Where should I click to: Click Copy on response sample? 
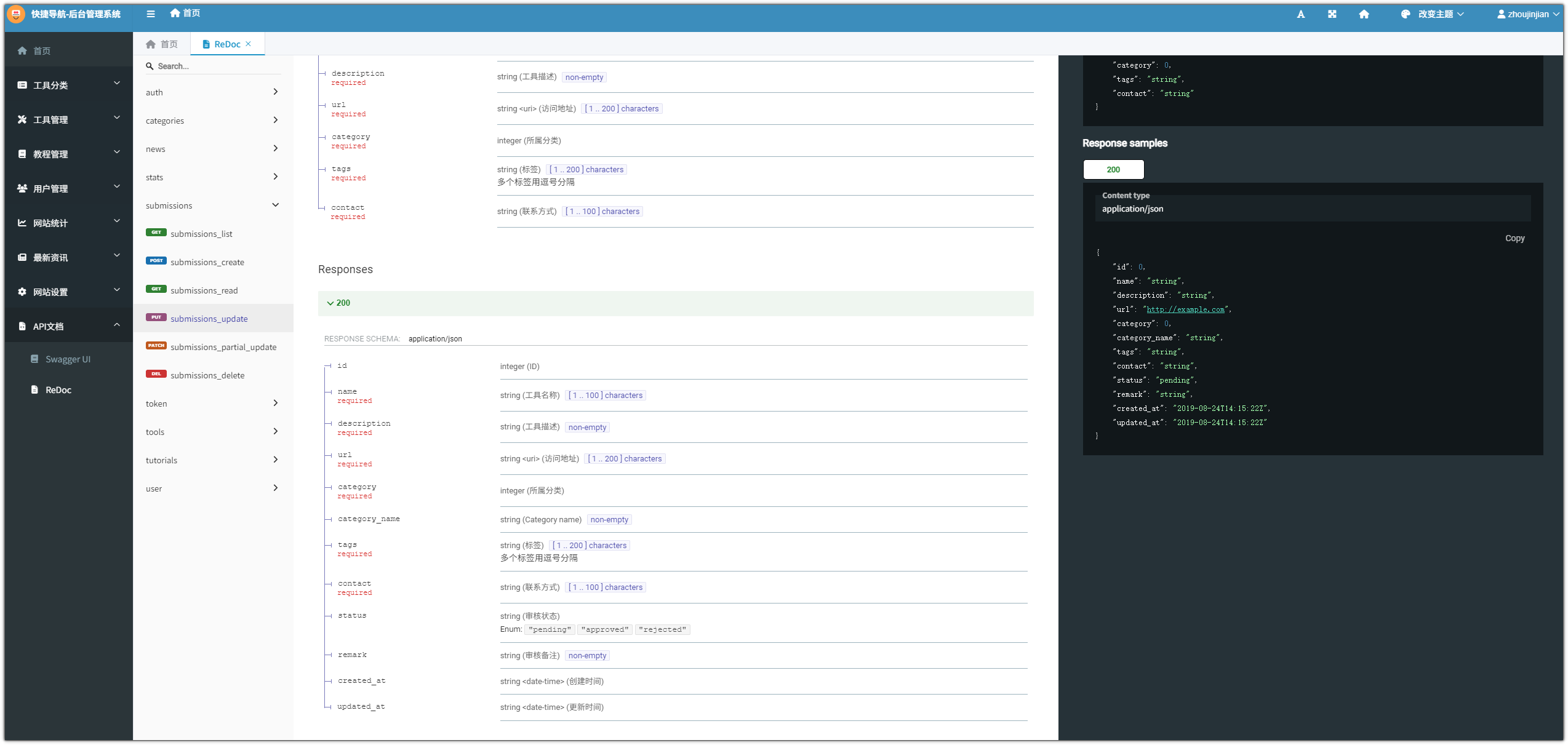[1514, 238]
